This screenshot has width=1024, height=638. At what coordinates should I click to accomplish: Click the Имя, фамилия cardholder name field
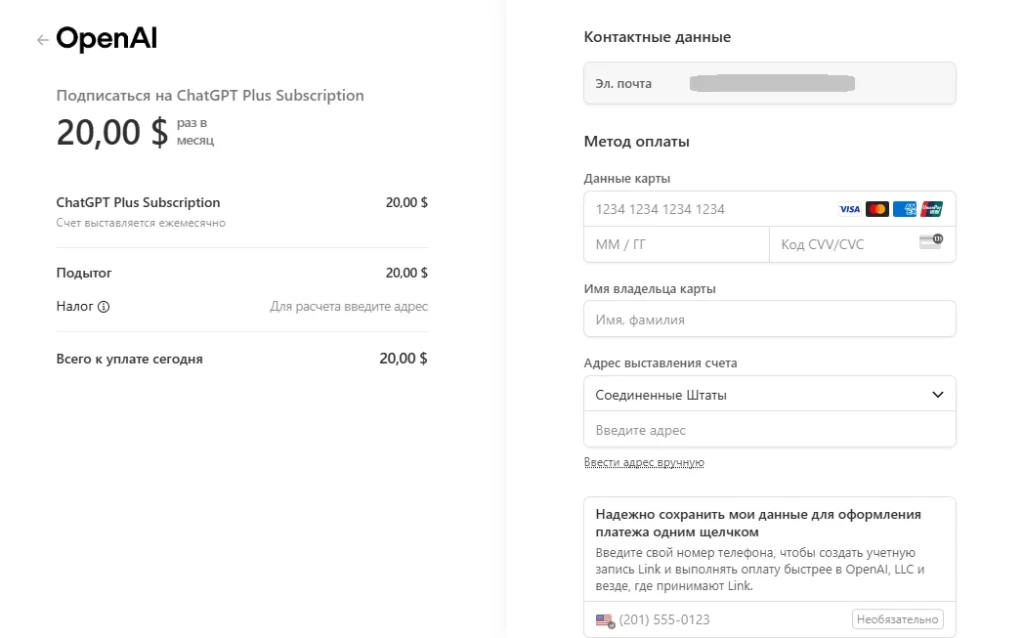click(x=769, y=319)
